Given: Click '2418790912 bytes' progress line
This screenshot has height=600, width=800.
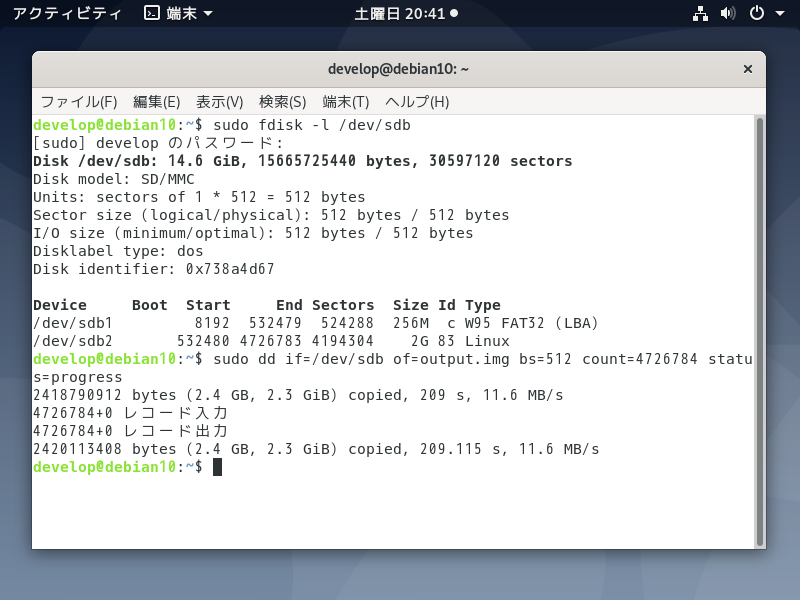Looking at the screenshot, I should tap(298, 395).
